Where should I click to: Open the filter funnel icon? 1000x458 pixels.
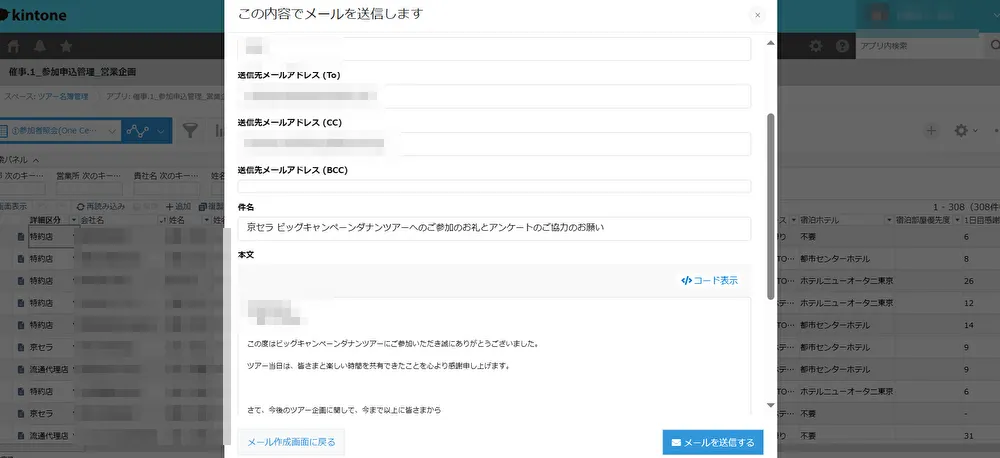coord(190,131)
